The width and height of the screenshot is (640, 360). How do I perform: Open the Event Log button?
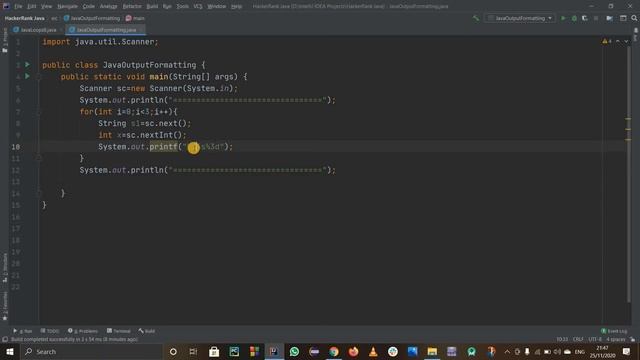(x=614, y=331)
